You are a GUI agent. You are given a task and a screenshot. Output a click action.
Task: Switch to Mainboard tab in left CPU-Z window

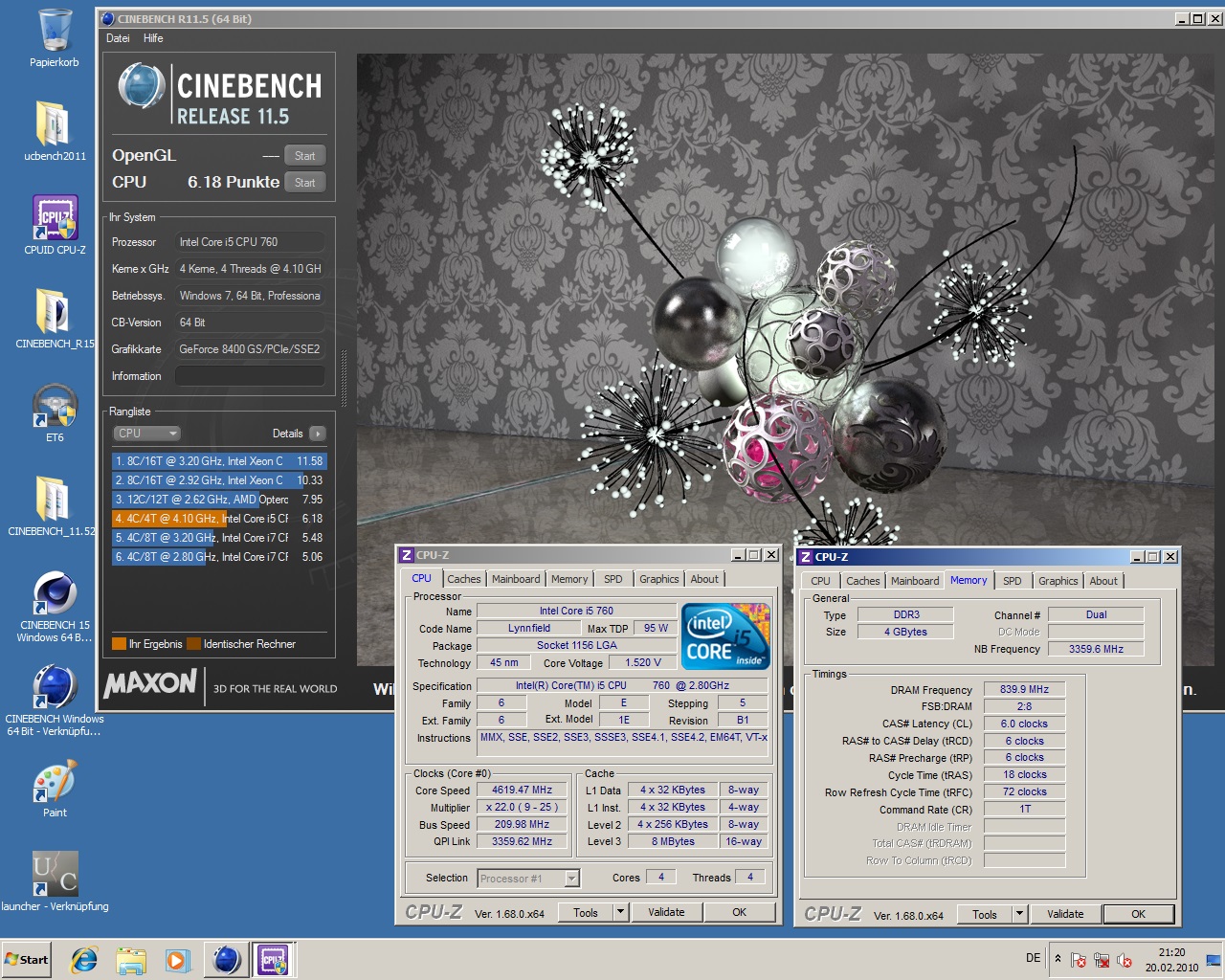[x=516, y=579]
